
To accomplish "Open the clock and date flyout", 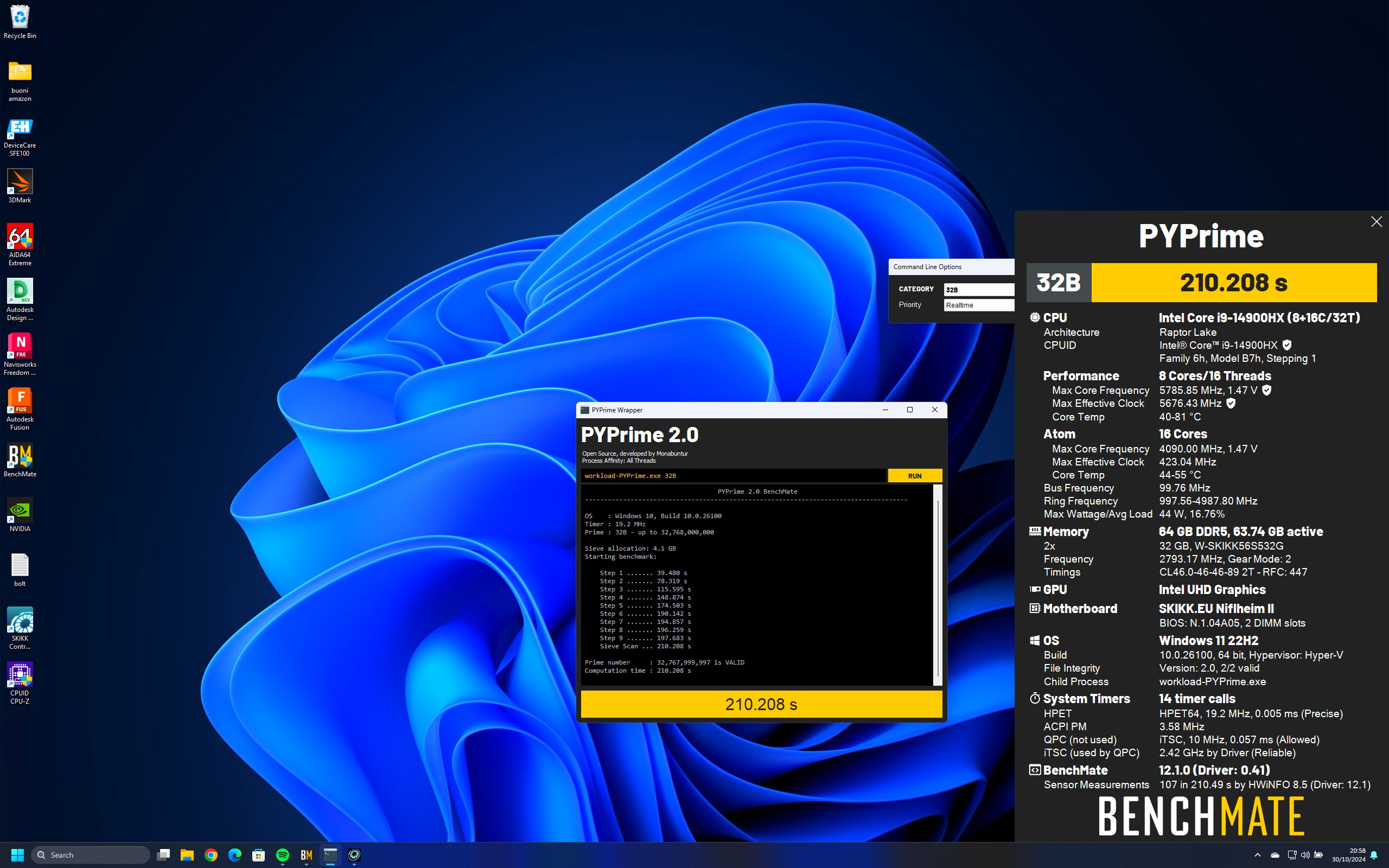I will pos(1349,855).
